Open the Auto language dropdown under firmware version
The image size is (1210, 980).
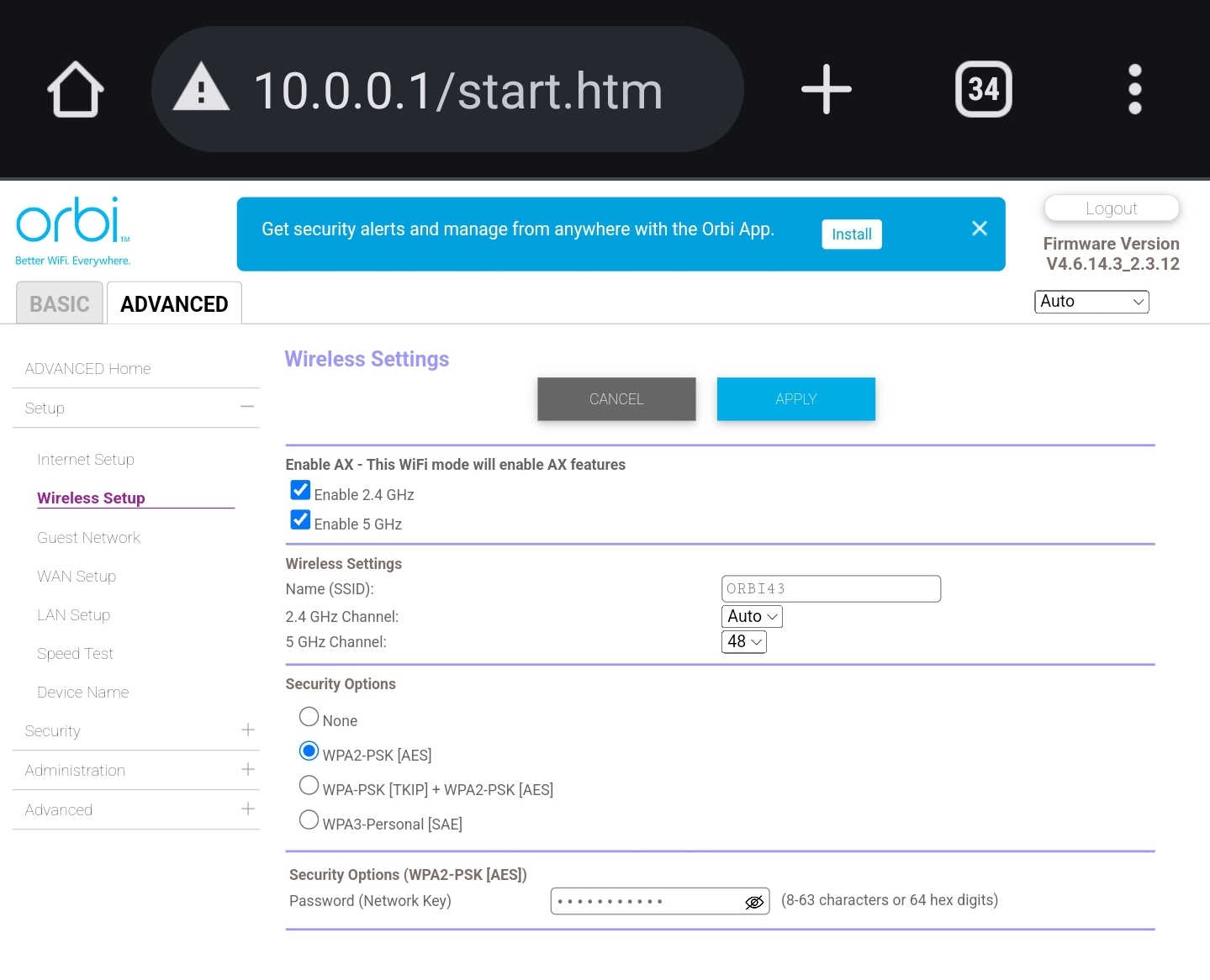1091,302
